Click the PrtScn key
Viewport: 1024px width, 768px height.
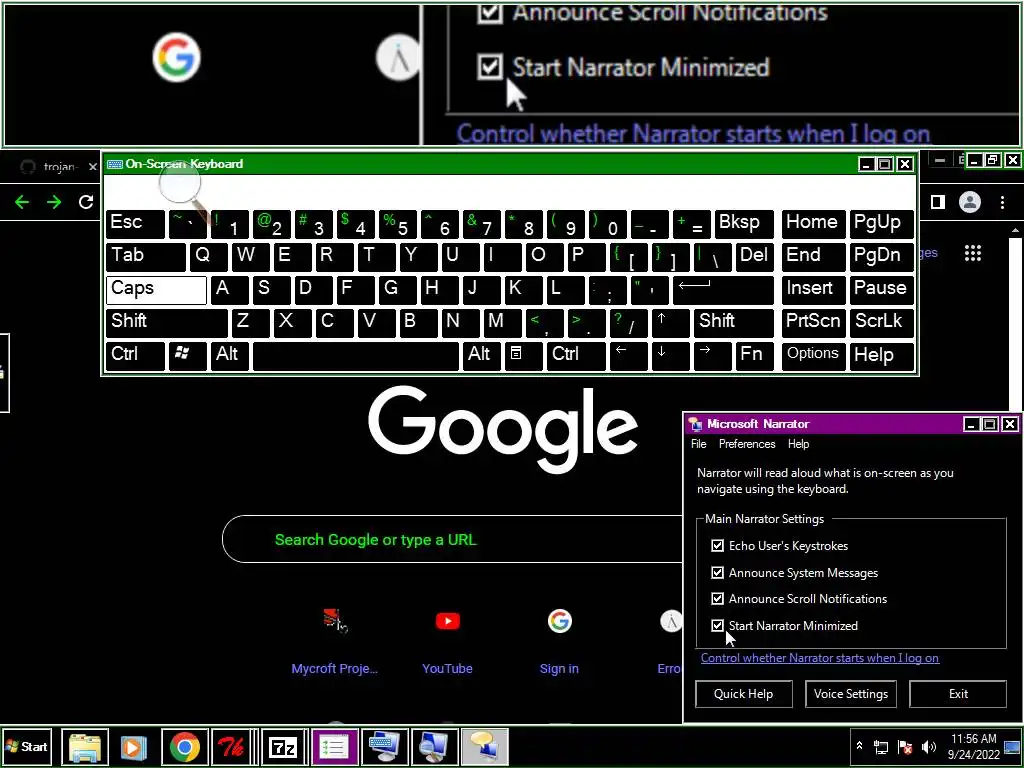coord(813,322)
